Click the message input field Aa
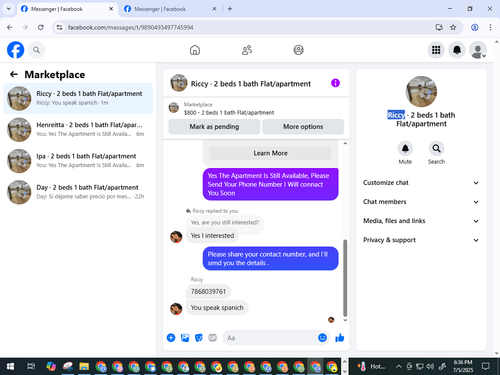This screenshot has width=500, height=375. click(270, 338)
